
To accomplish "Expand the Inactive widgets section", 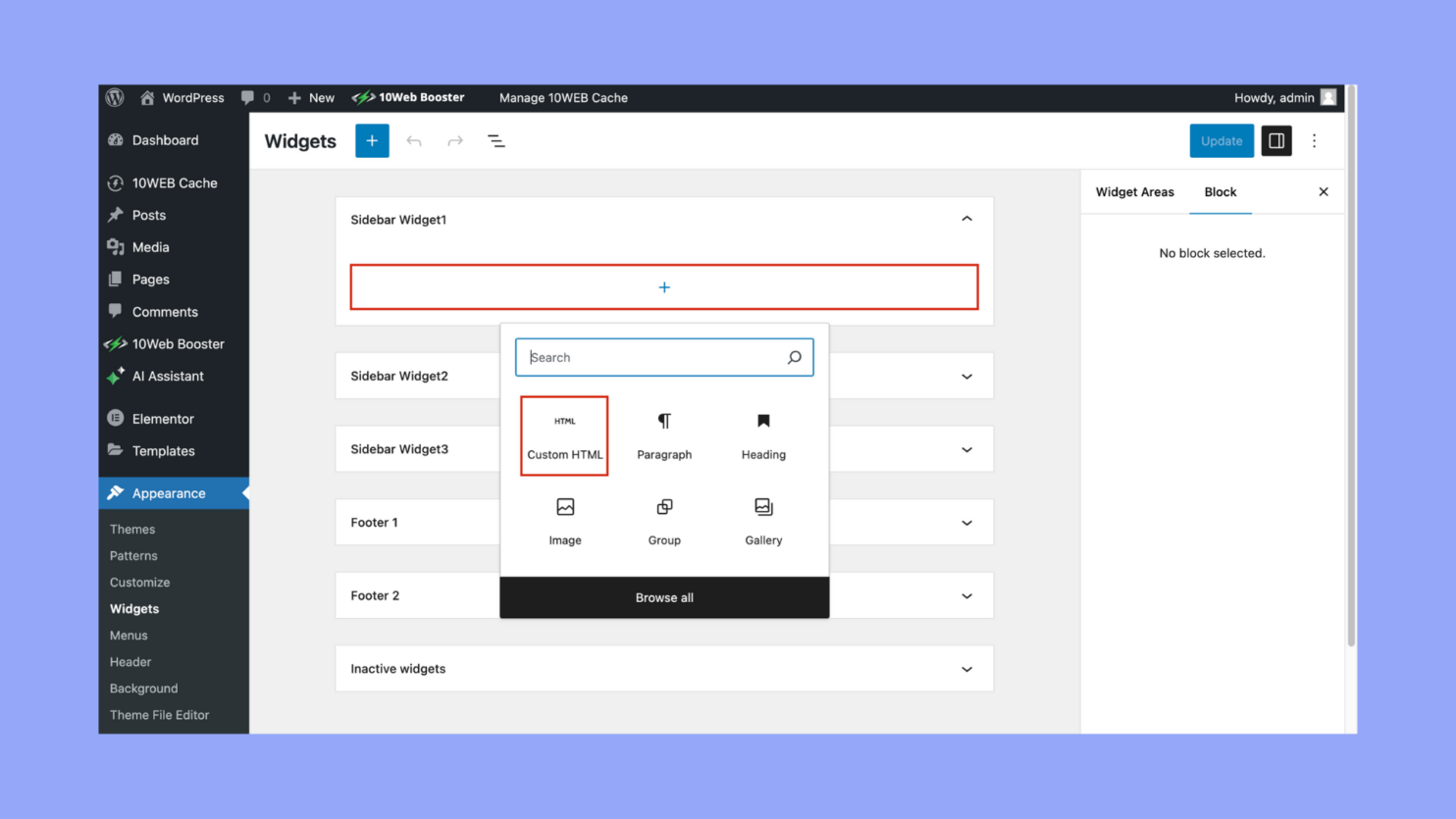I will click(x=966, y=668).
